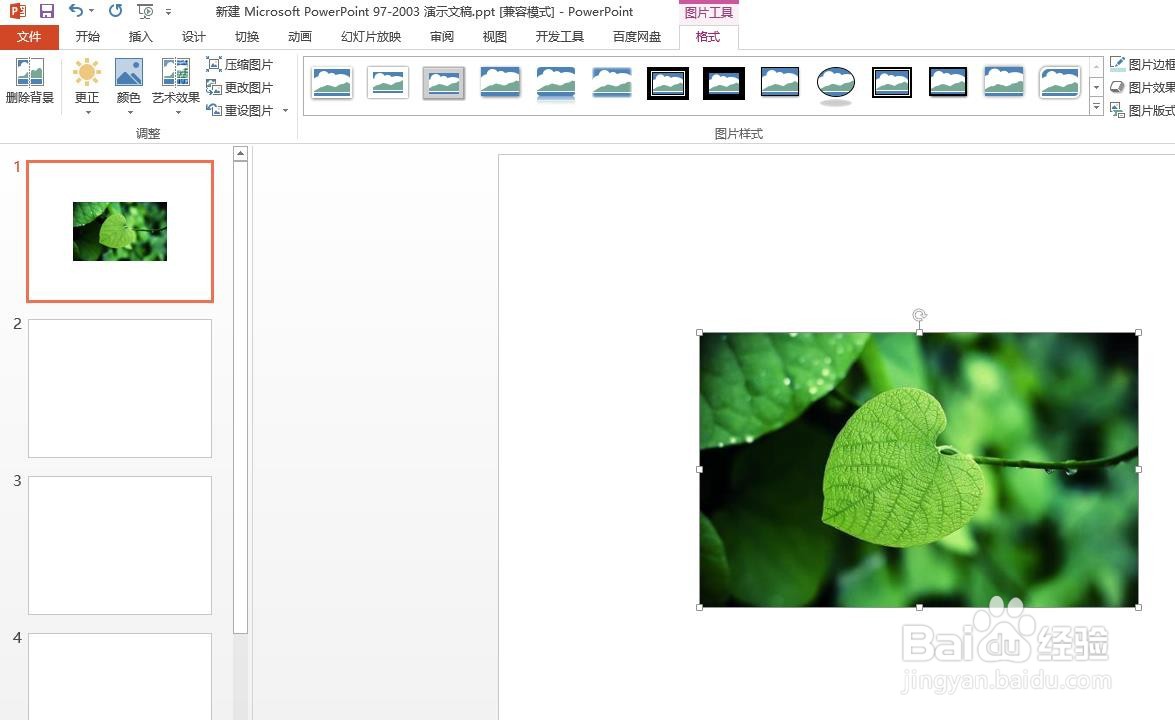Viewport: 1175px width, 720px height.
Task: Click 重设图片
Action: (x=240, y=110)
